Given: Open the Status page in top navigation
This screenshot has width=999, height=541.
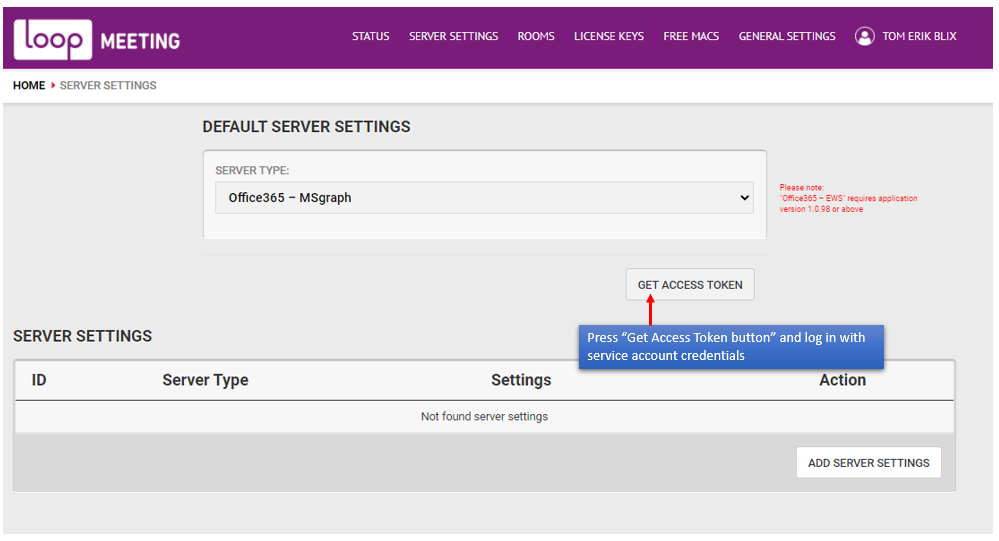Looking at the screenshot, I should coord(370,37).
